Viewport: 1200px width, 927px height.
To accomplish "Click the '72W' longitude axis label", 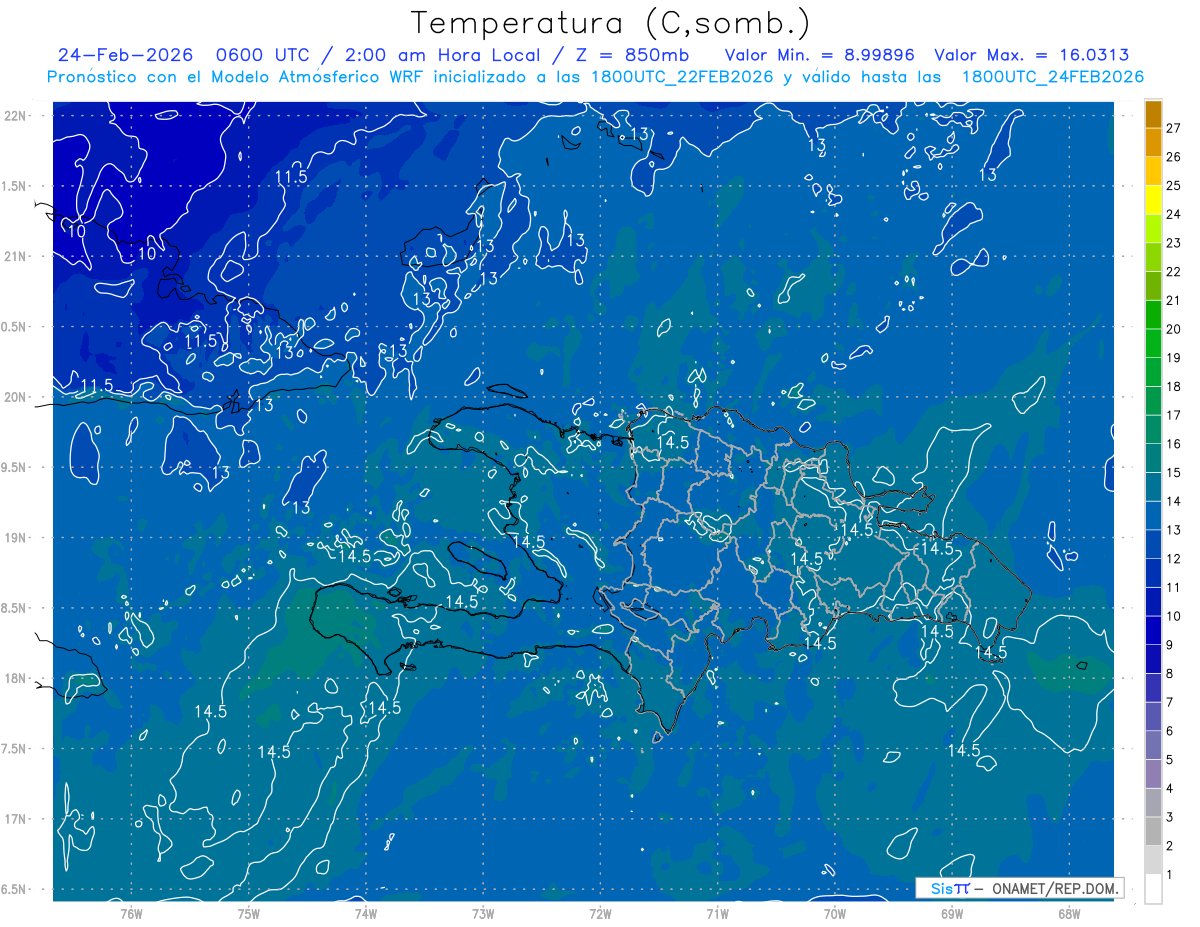I will (600, 914).
